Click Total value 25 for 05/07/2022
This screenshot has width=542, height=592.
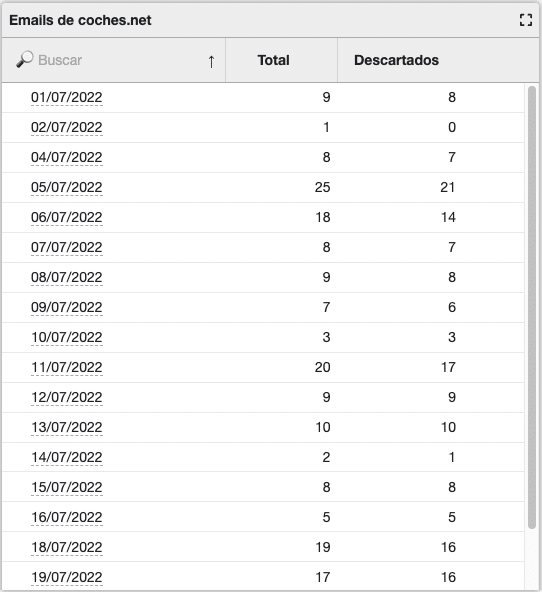point(323,187)
